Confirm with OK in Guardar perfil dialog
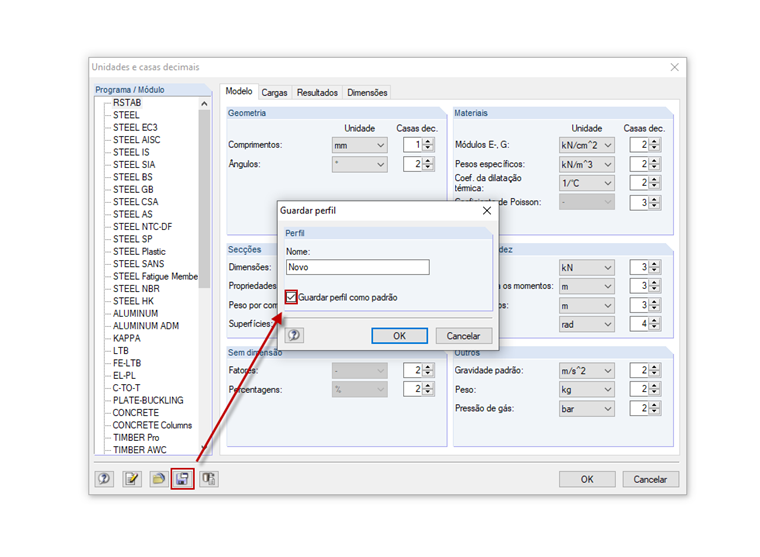The width and height of the screenshot is (760, 557). click(x=399, y=336)
